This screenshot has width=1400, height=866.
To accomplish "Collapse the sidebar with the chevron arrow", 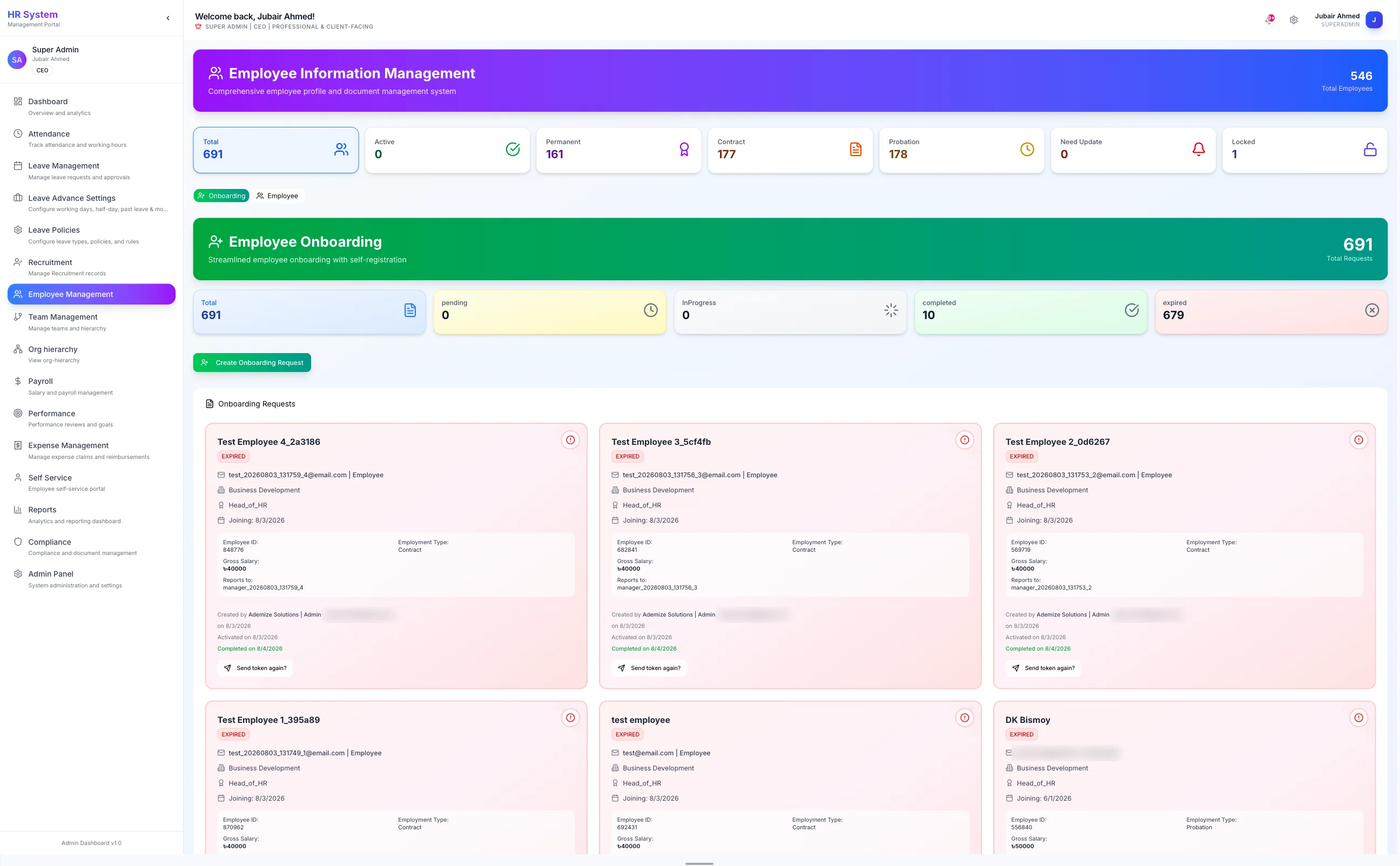I will [x=168, y=18].
